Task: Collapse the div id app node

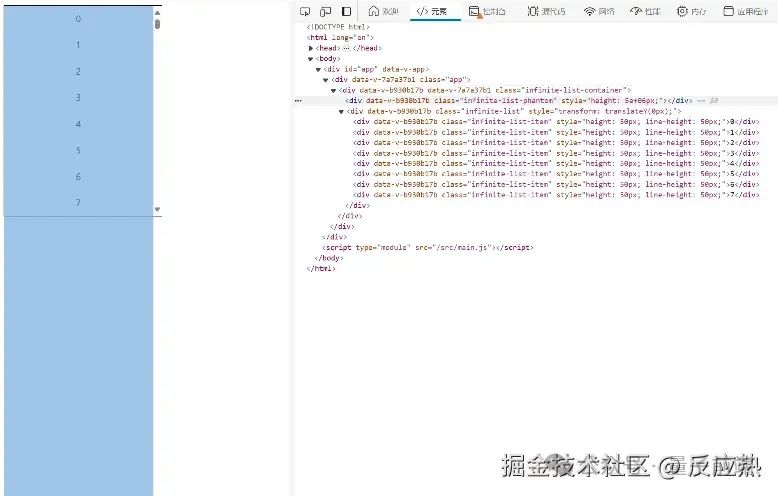Action: 319,69
